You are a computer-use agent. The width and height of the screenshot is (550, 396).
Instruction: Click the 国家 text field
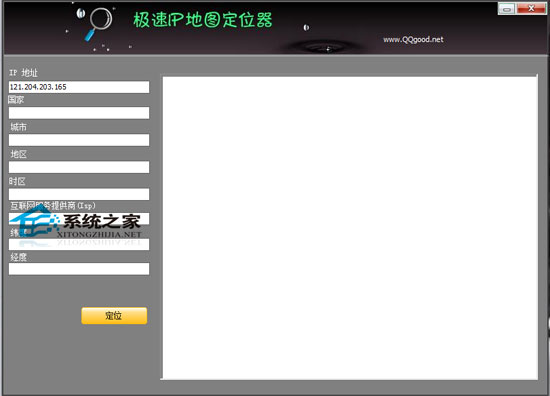[x=79, y=113]
